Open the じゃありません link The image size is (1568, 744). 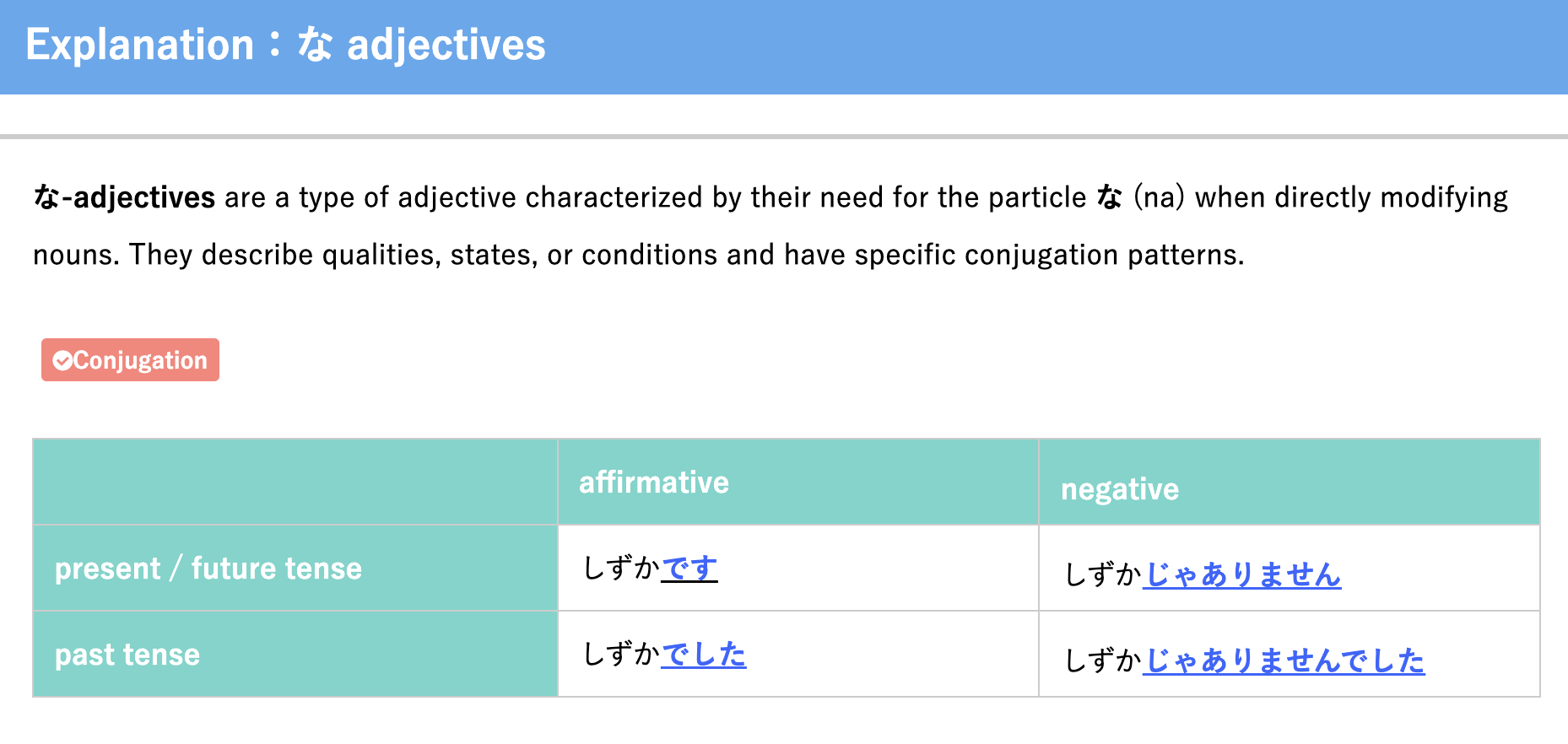click(1242, 574)
